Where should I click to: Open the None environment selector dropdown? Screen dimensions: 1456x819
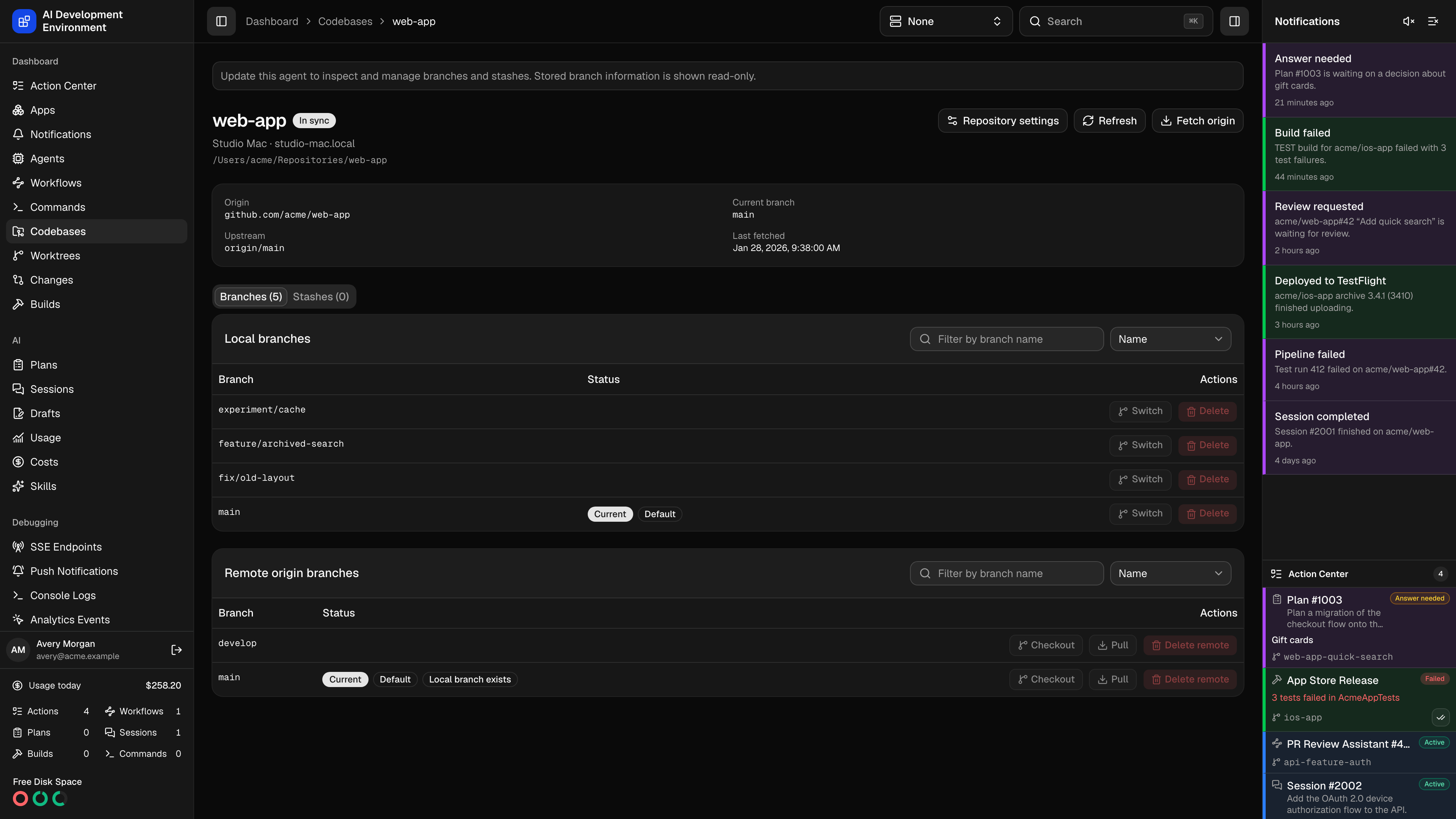point(946,22)
